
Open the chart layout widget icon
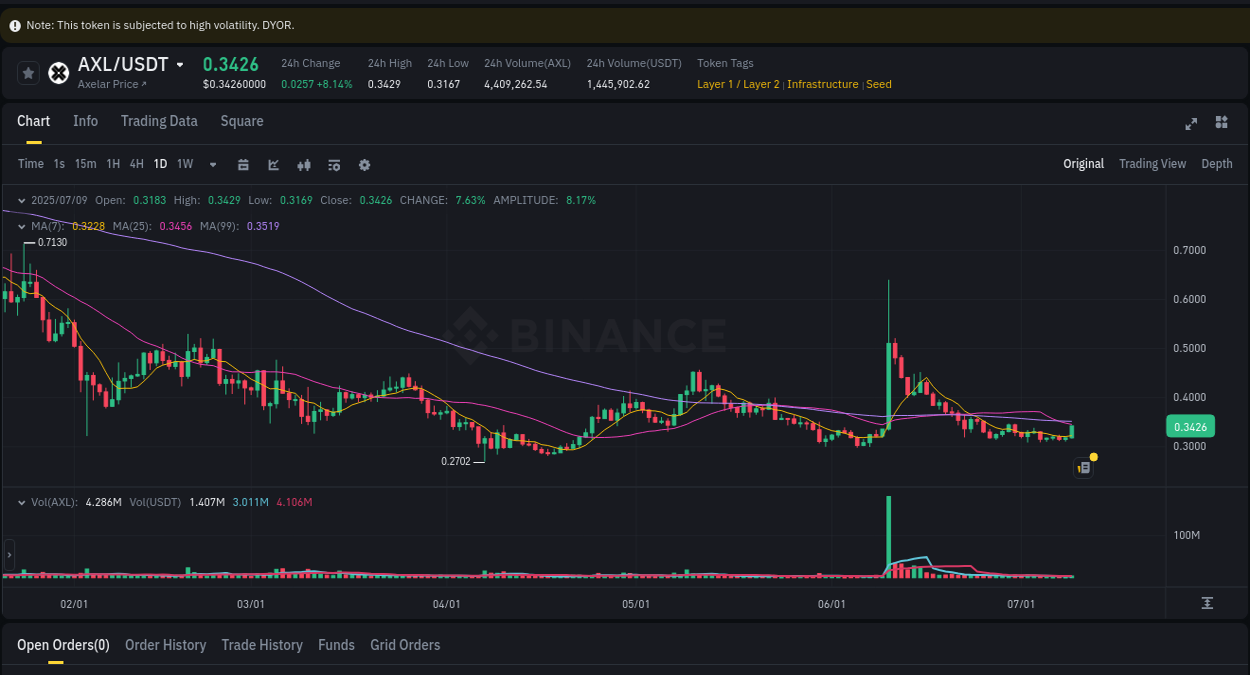[1221, 122]
